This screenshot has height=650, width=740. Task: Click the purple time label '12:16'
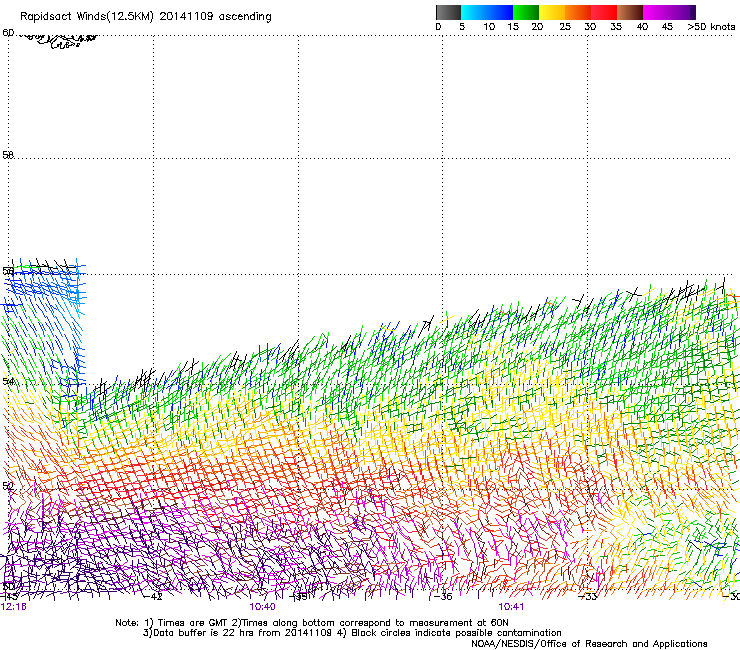click(x=14, y=607)
